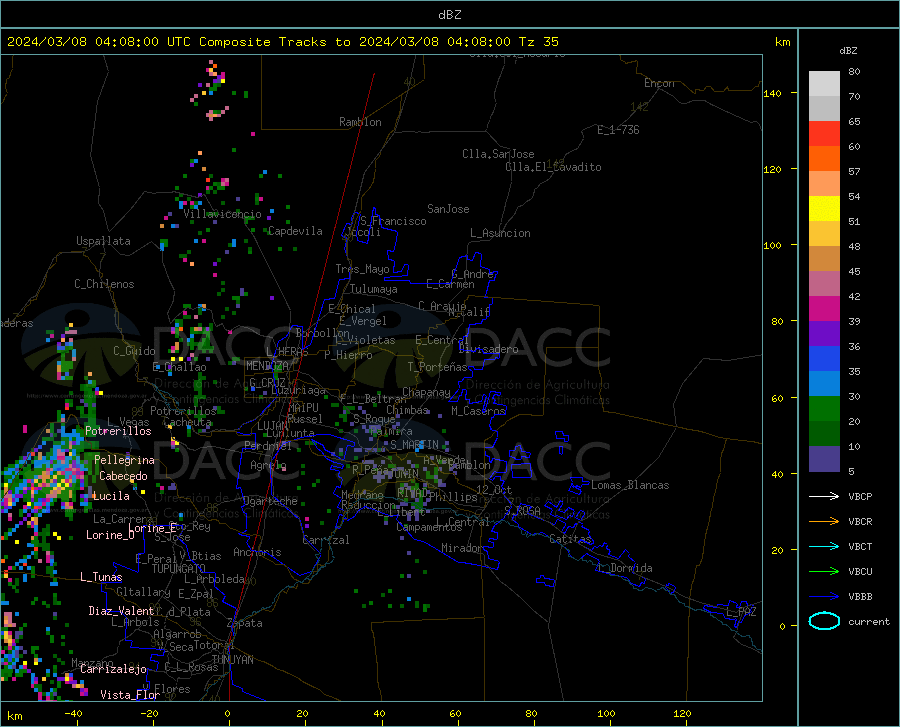Click the E_1-736 map label
Viewport: 900px width, 727px height.
[618, 130]
